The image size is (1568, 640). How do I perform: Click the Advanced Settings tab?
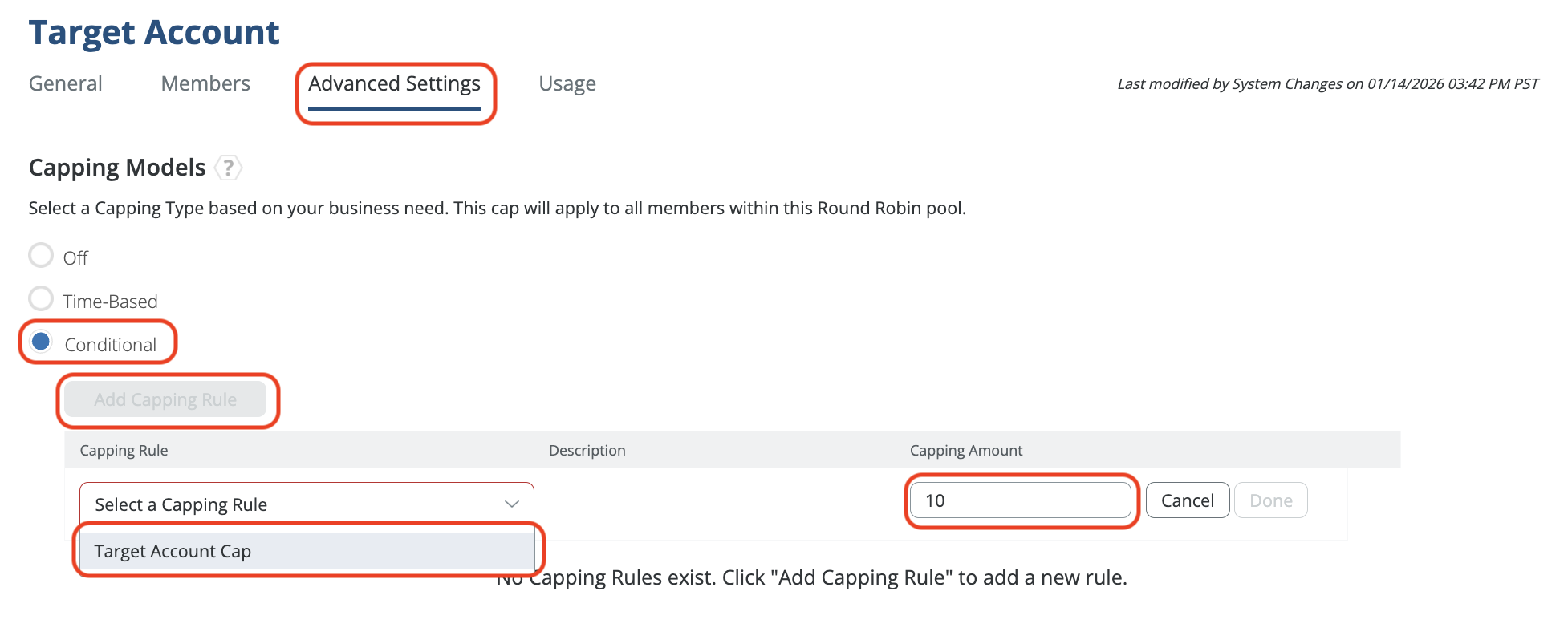coord(394,83)
